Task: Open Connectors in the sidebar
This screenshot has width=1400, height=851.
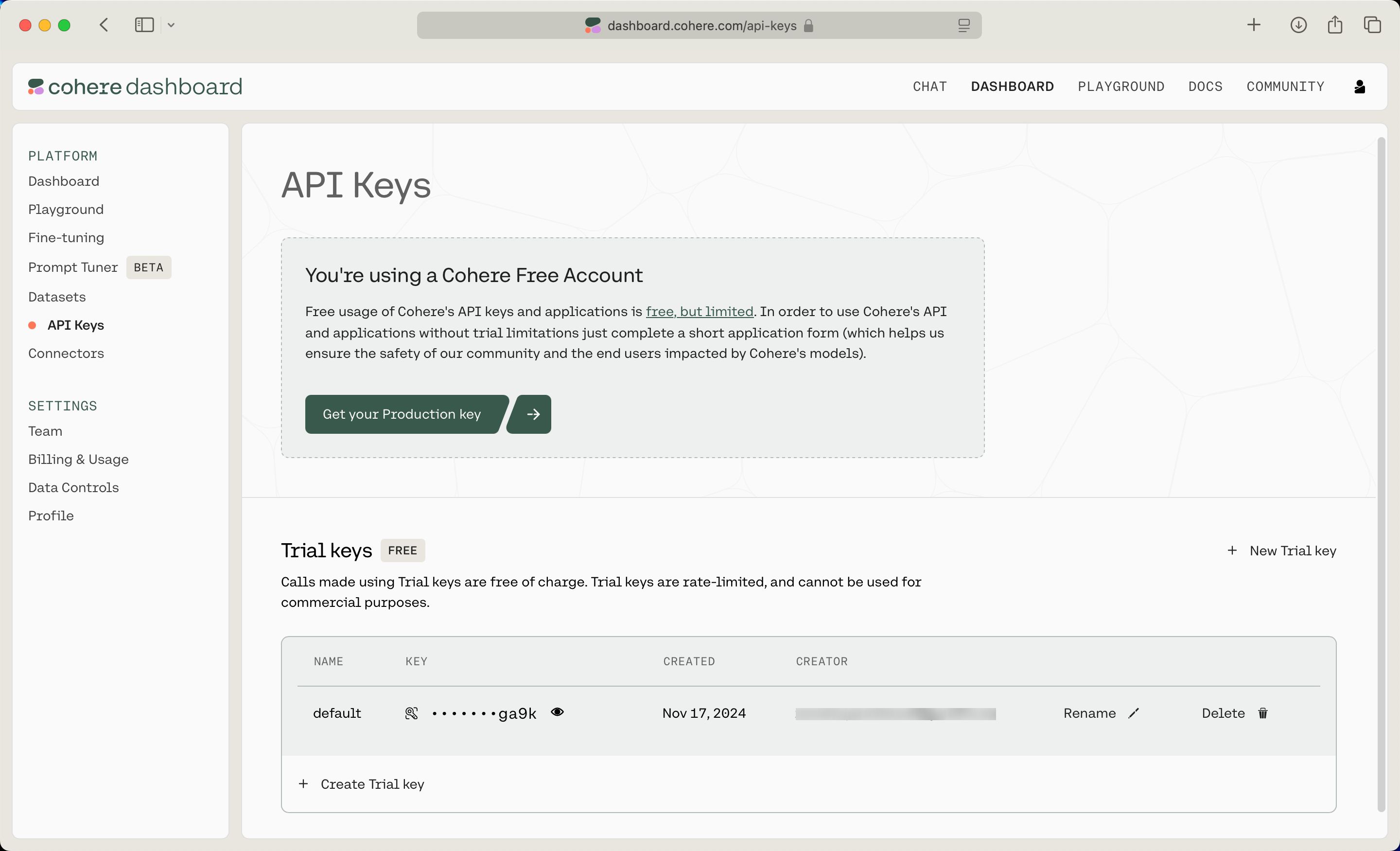Action: pos(66,353)
